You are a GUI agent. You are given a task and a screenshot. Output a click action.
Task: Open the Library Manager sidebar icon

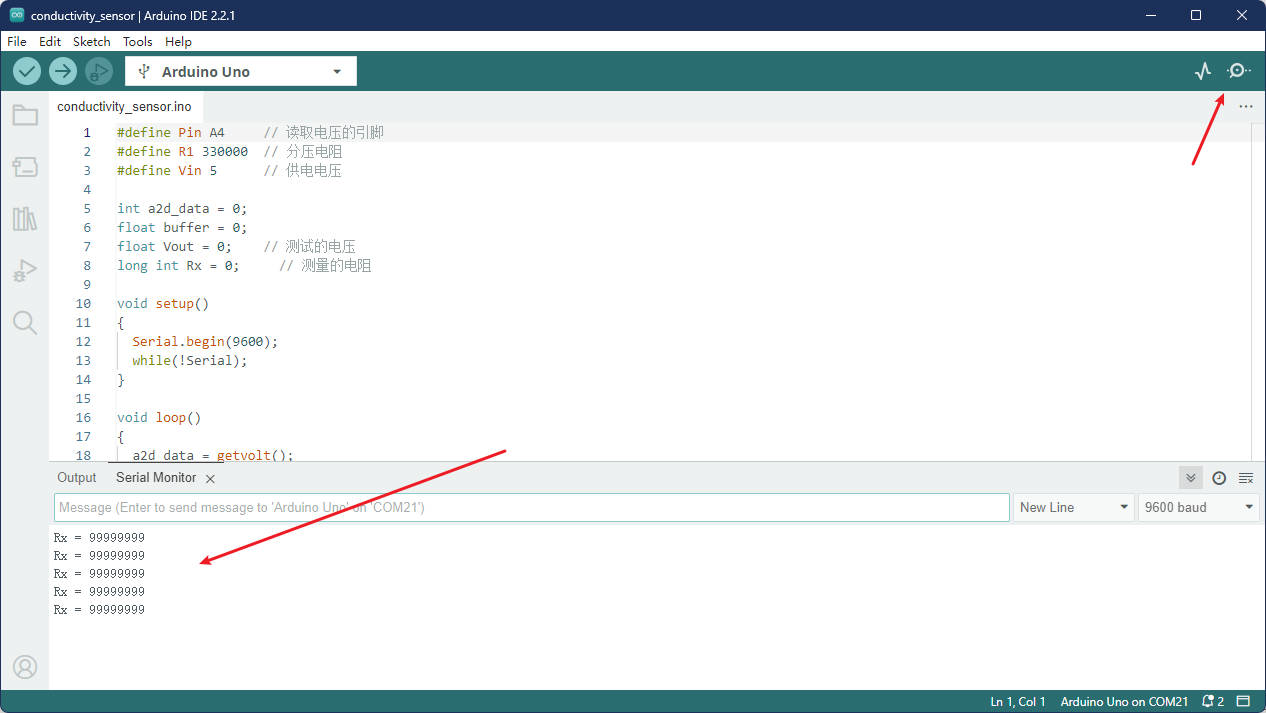(25, 219)
